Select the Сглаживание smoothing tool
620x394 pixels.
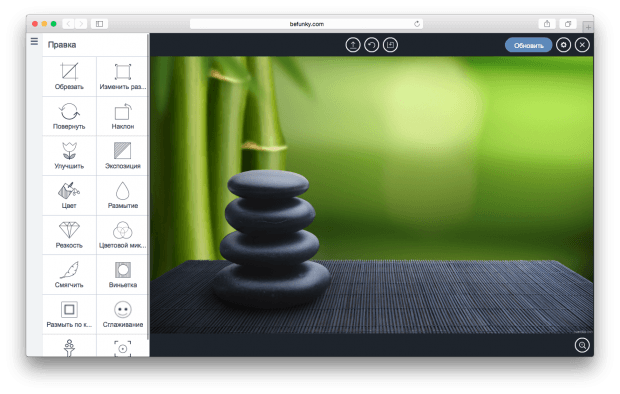[x=123, y=314]
